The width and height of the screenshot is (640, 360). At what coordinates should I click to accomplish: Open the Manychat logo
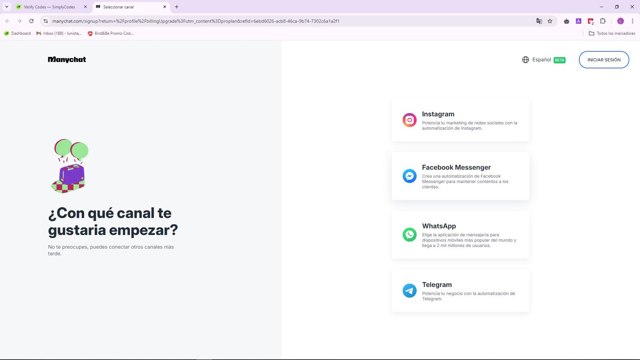67,60
